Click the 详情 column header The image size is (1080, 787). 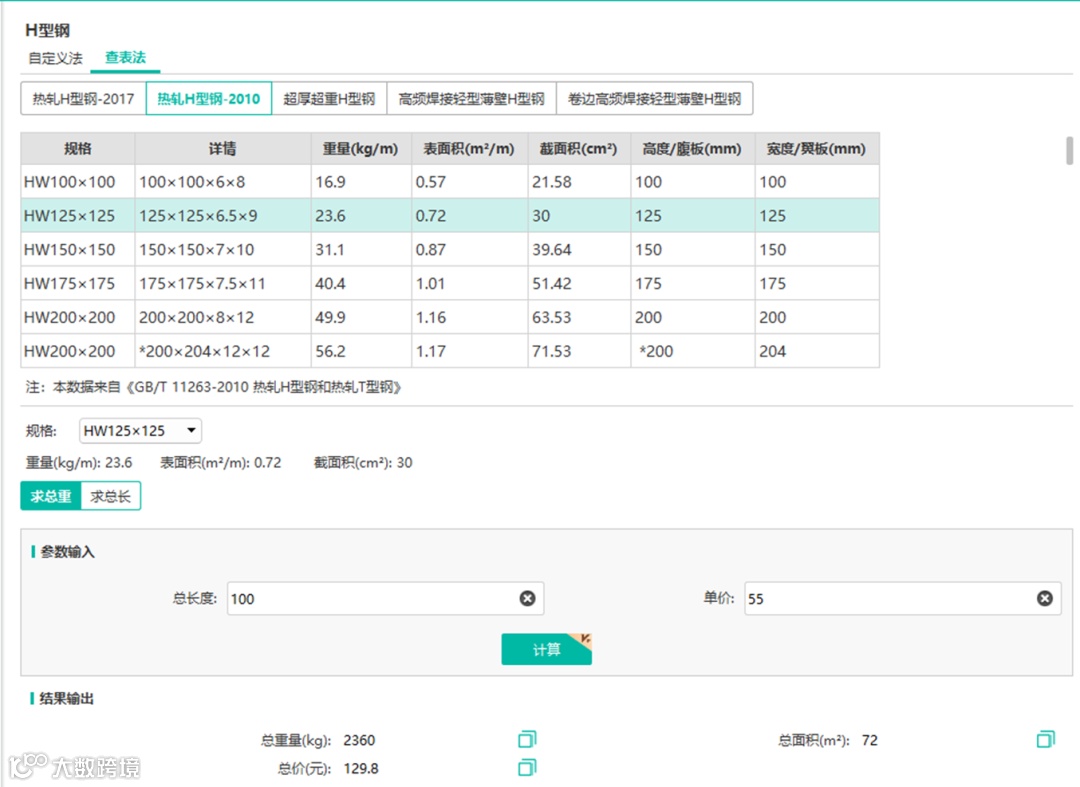click(x=222, y=149)
